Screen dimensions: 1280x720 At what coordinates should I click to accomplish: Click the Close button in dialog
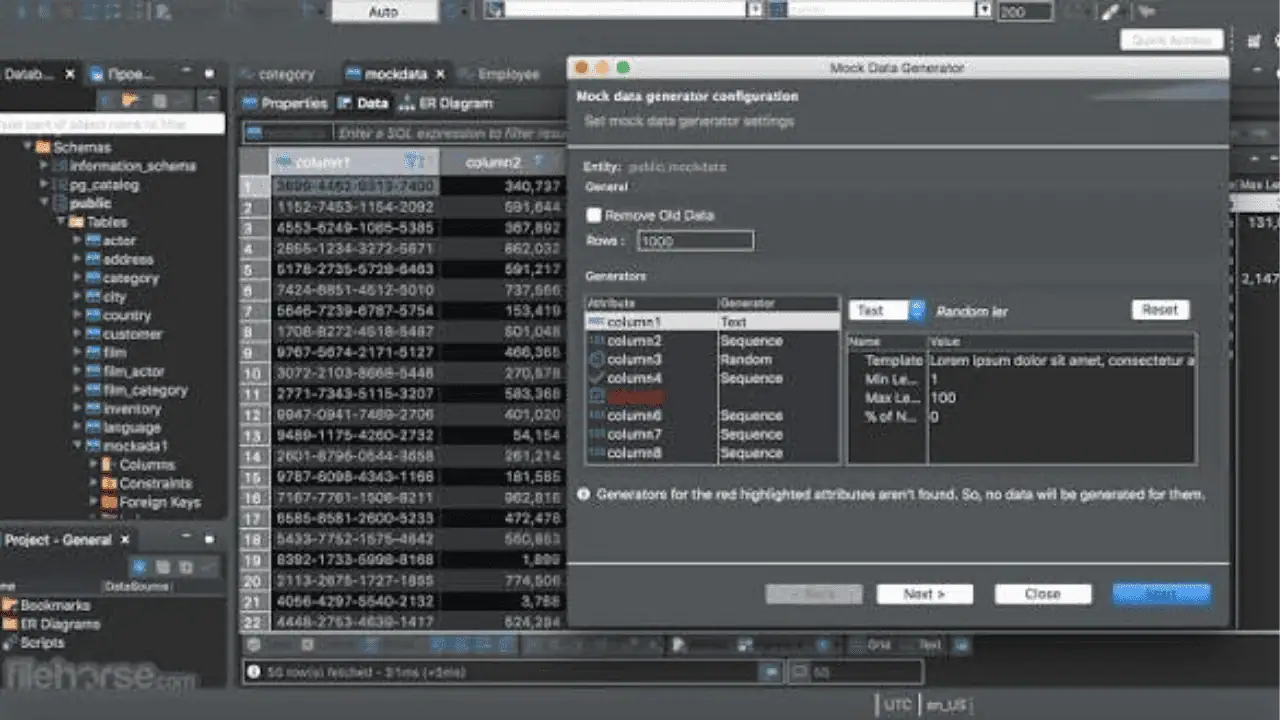click(1043, 593)
